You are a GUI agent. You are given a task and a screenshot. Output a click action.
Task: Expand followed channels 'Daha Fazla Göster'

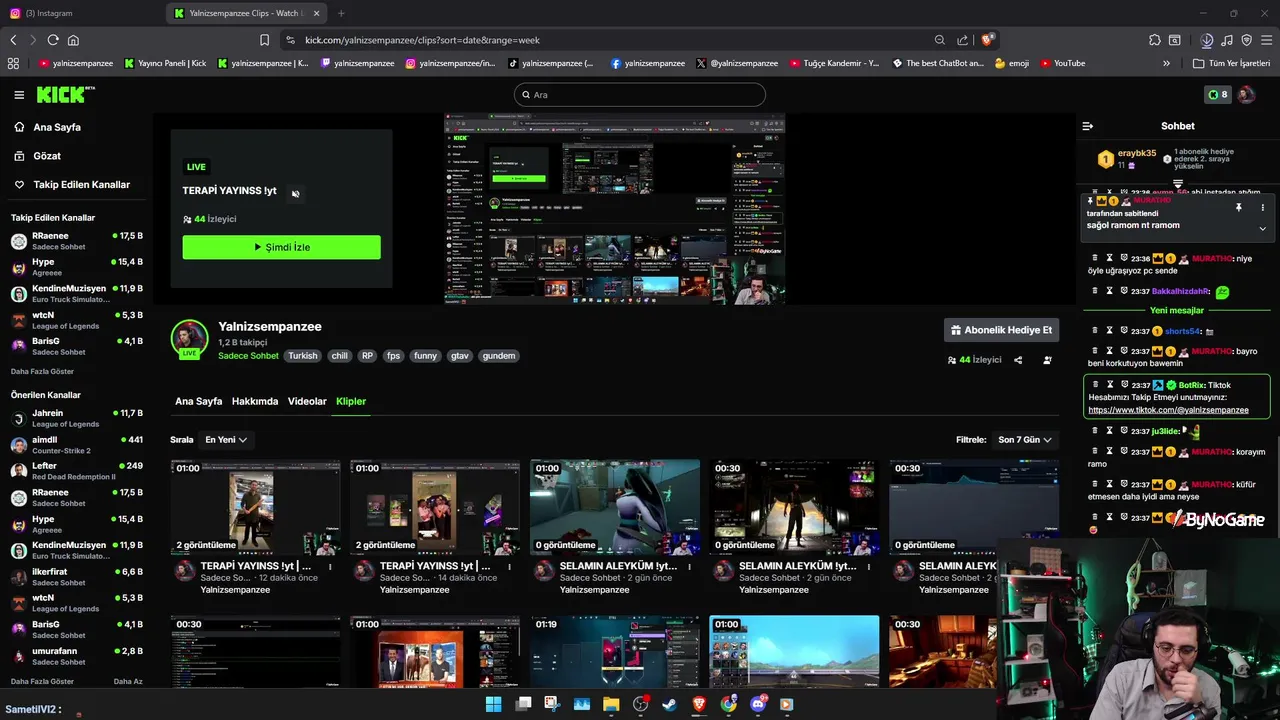coord(42,371)
